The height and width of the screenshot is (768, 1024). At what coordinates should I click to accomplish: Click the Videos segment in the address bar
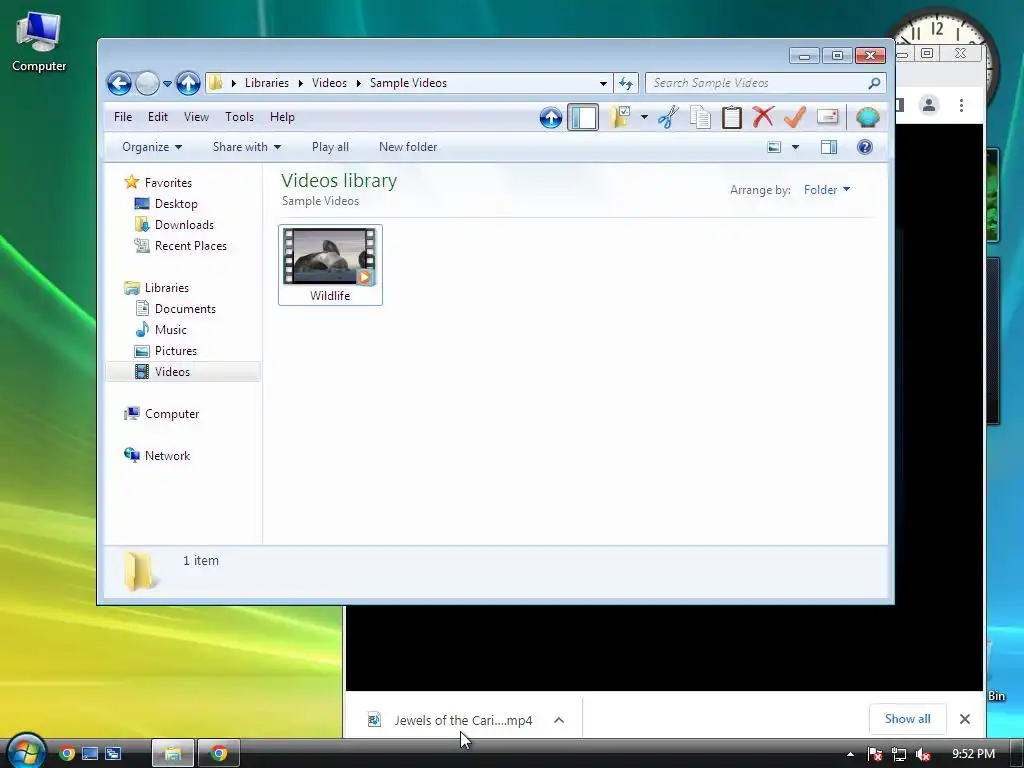pyautogui.click(x=329, y=83)
